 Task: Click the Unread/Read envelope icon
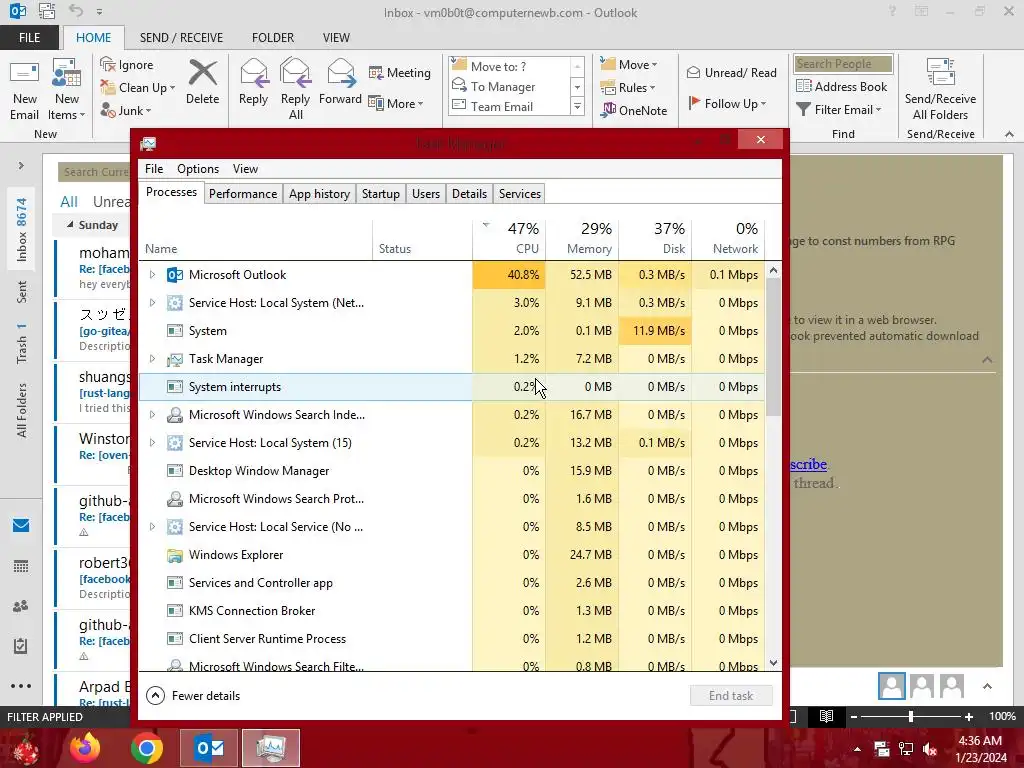[694, 72]
